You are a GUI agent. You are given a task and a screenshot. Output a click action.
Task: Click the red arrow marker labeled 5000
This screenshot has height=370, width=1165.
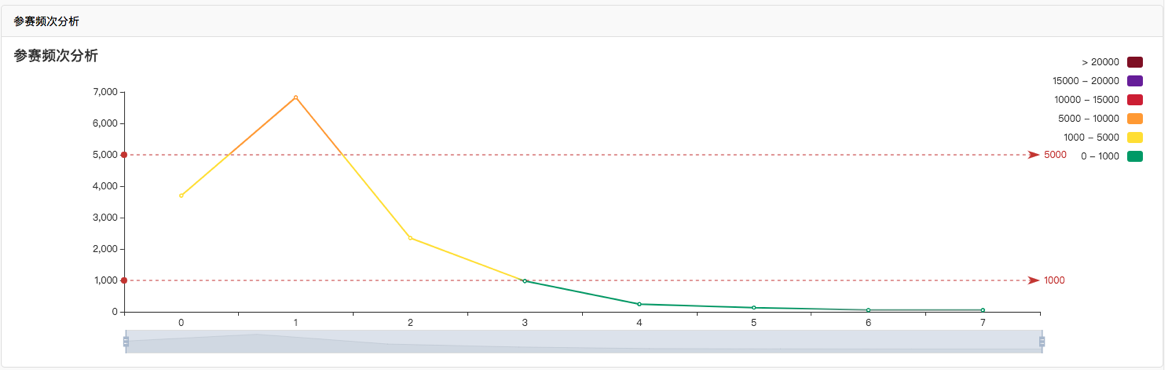1034,155
